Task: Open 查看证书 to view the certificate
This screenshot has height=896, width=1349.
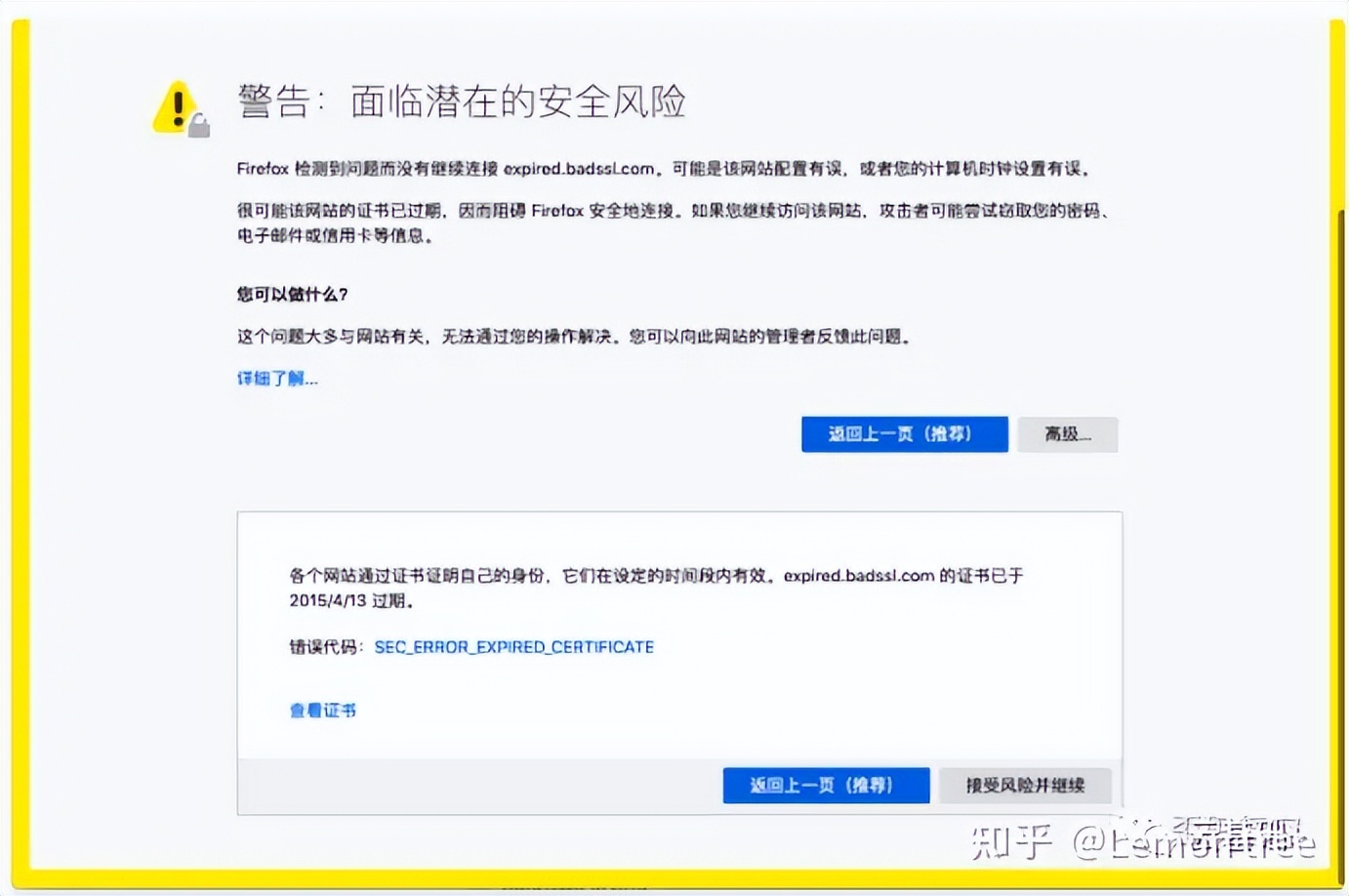Action: pyautogui.click(x=321, y=710)
